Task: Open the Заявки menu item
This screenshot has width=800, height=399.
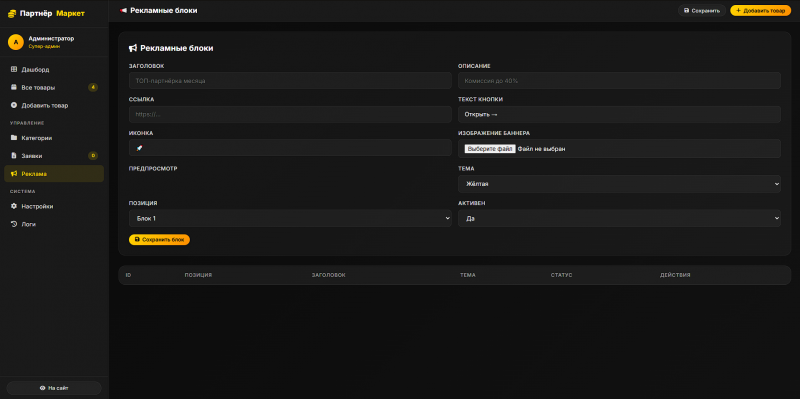Action: [x=54, y=156]
